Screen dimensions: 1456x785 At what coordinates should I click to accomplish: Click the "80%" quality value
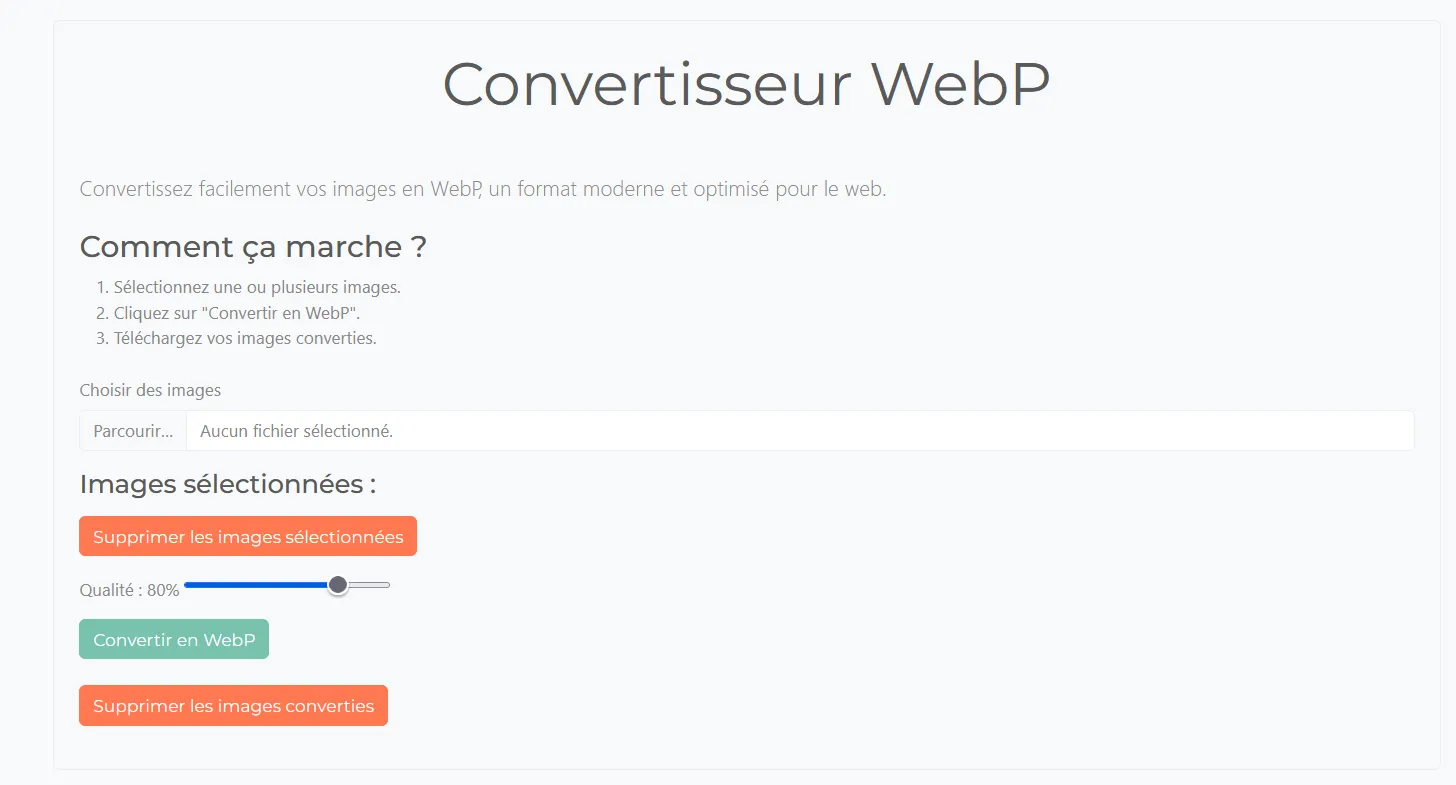(163, 591)
